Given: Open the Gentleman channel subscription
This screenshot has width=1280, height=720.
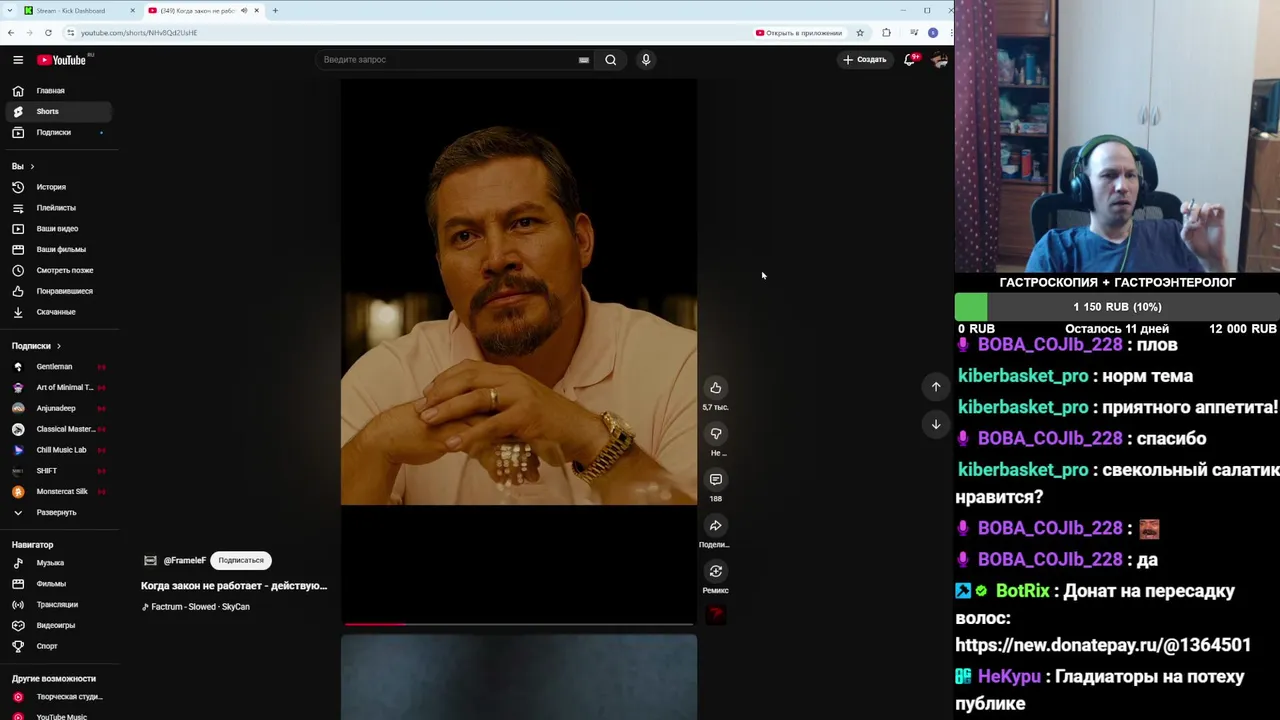Looking at the screenshot, I should (58, 367).
